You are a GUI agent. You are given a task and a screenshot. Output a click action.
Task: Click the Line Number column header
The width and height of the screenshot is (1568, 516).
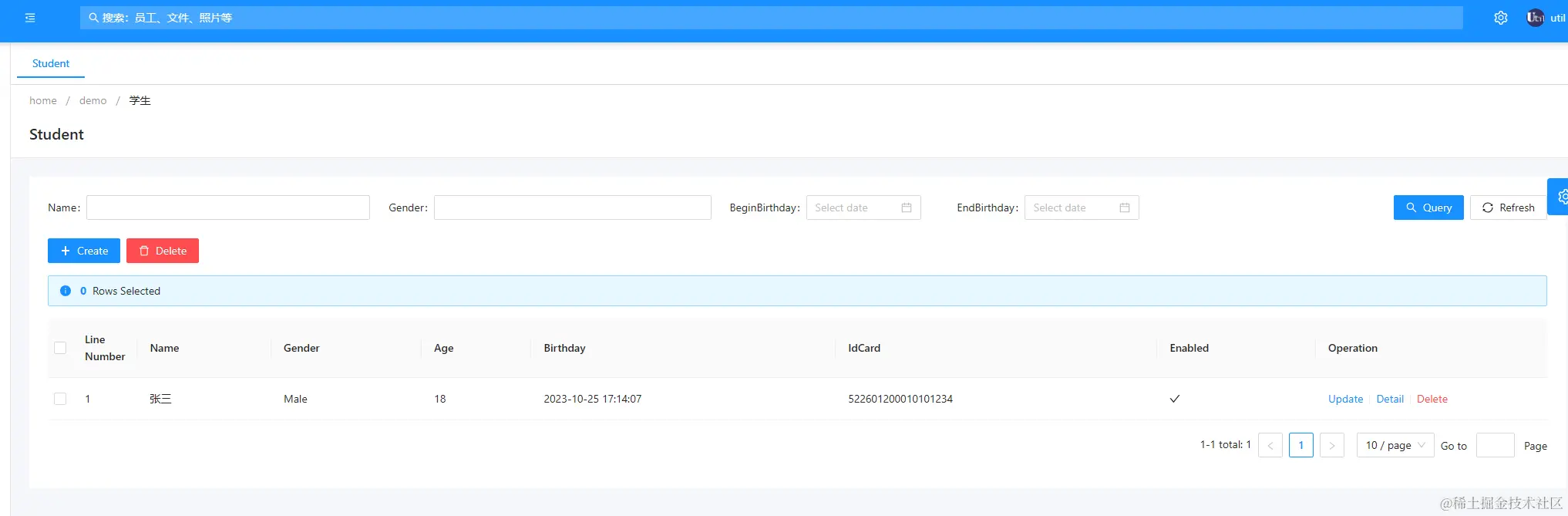click(105, 348)
